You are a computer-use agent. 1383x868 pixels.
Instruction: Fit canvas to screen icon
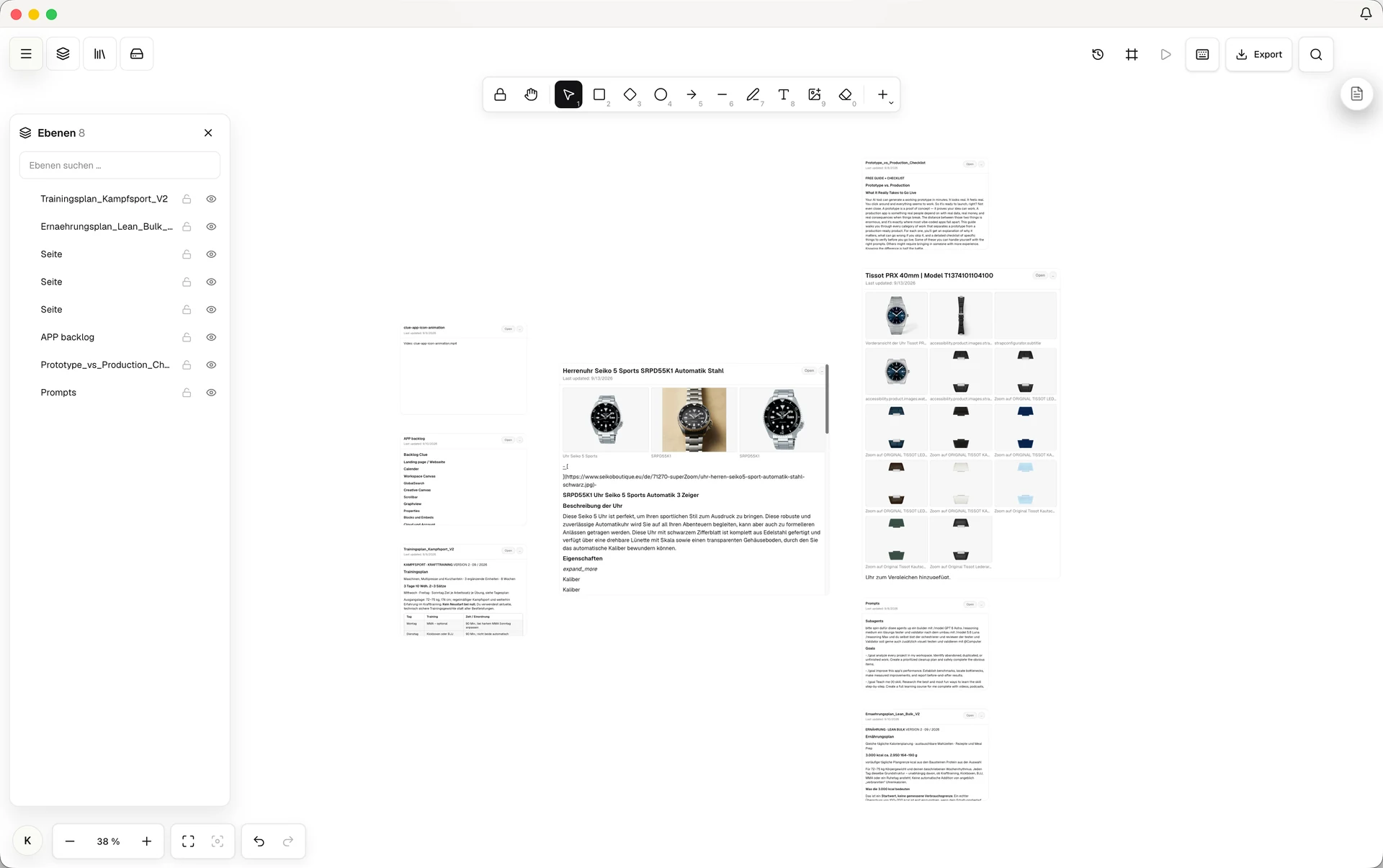tap(188, 841)
